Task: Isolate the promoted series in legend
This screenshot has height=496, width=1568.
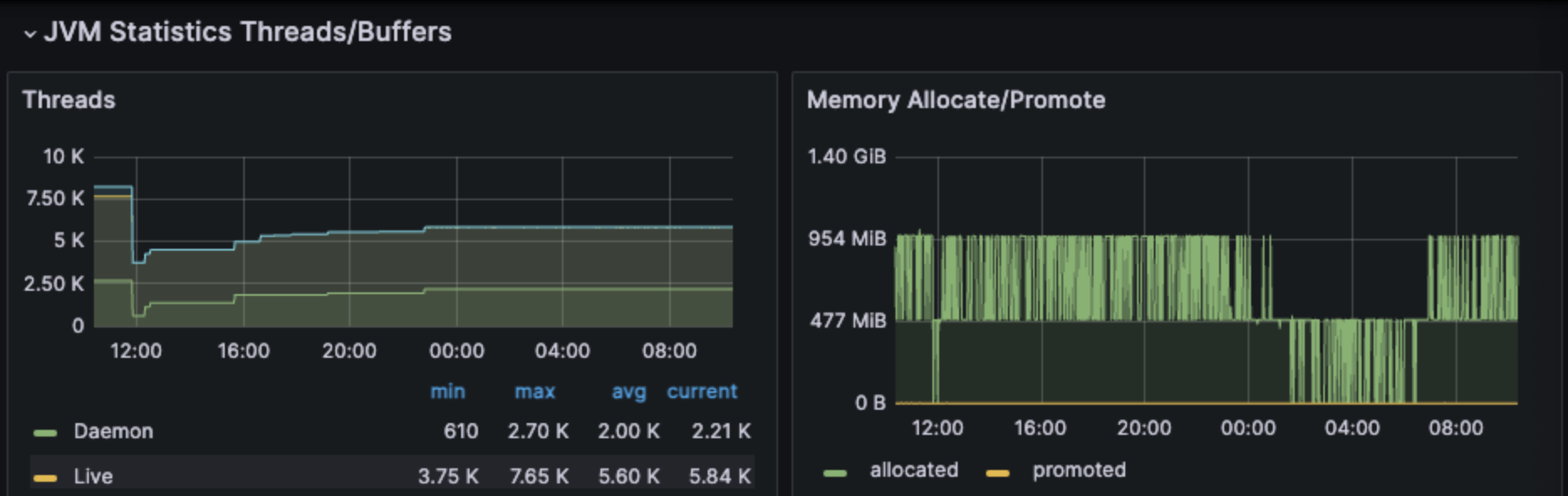Action: (x=1079, y=470)
